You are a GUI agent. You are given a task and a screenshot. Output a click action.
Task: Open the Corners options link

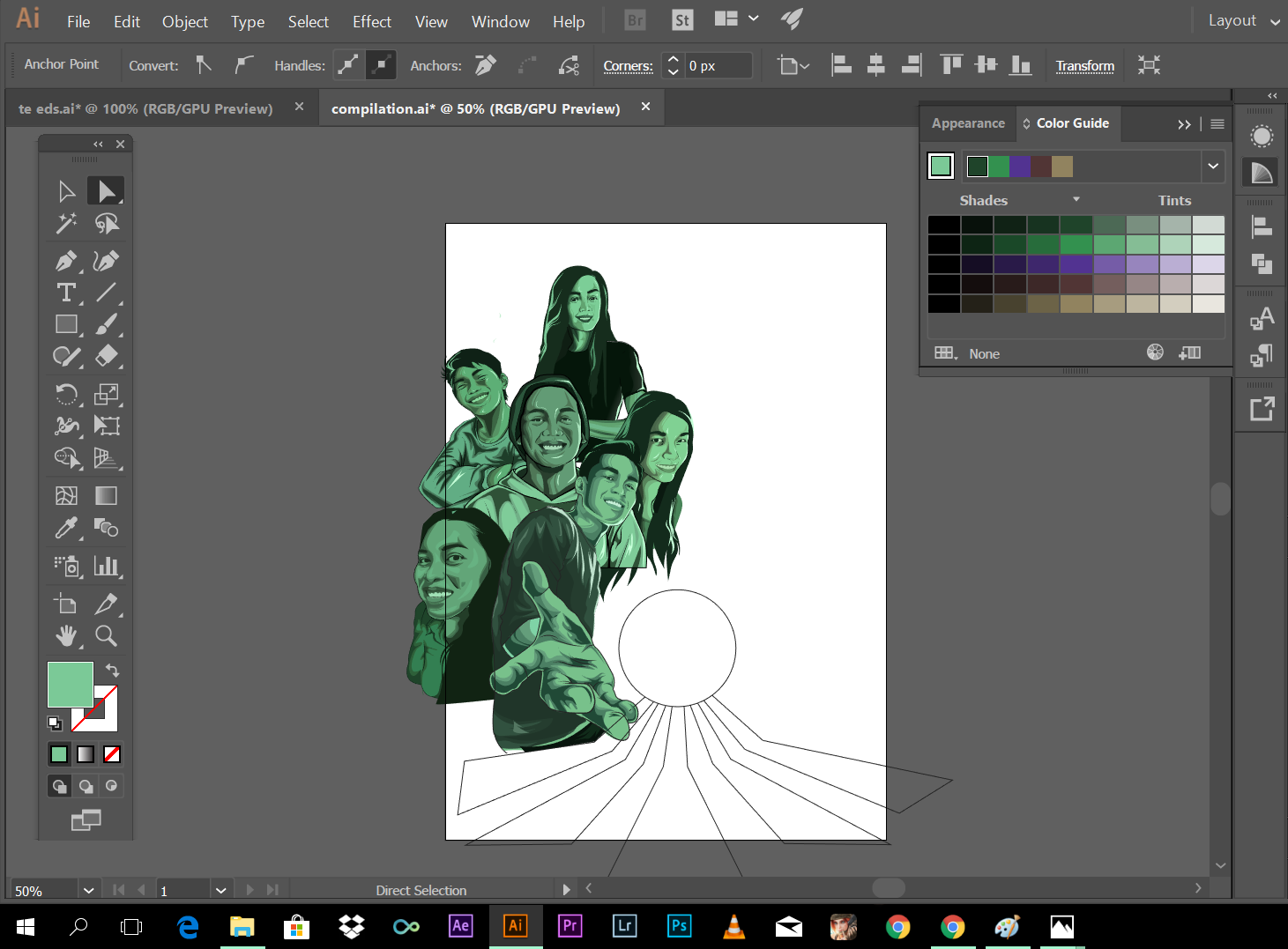[628, 66]
